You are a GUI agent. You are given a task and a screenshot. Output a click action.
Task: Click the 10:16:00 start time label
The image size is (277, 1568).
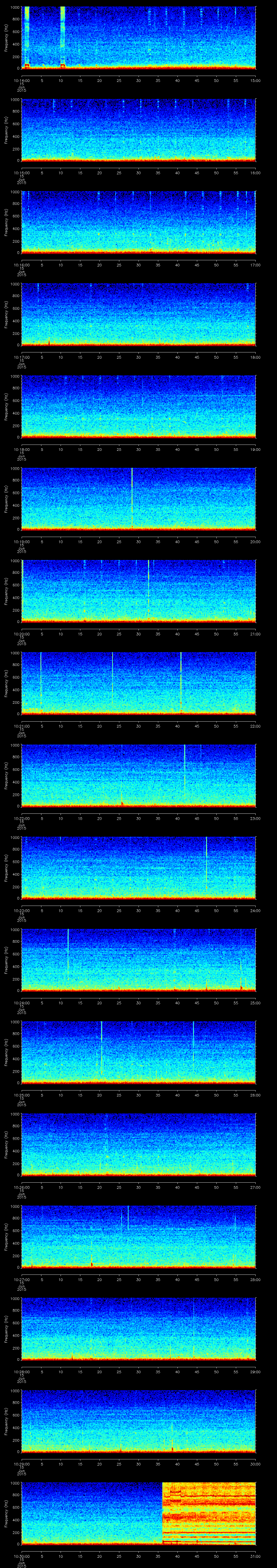coord(21,265)
